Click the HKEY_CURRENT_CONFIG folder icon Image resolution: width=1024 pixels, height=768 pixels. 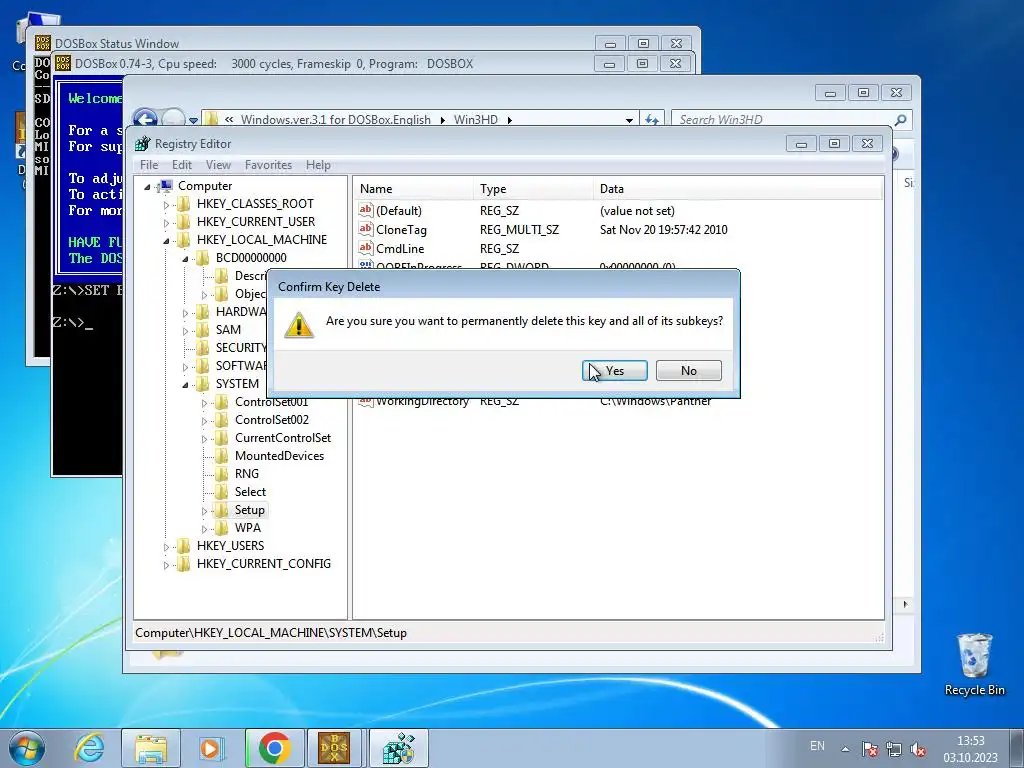pos(184,564)
